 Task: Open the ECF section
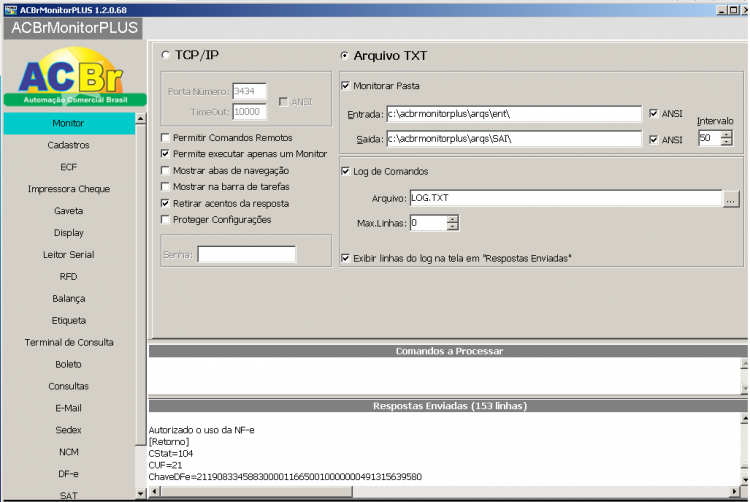click(x=69, y=167)
